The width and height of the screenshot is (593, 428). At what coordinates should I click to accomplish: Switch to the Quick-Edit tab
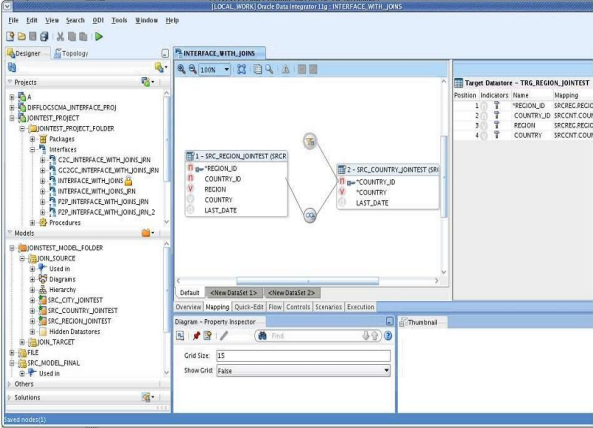tap(249, 307)
